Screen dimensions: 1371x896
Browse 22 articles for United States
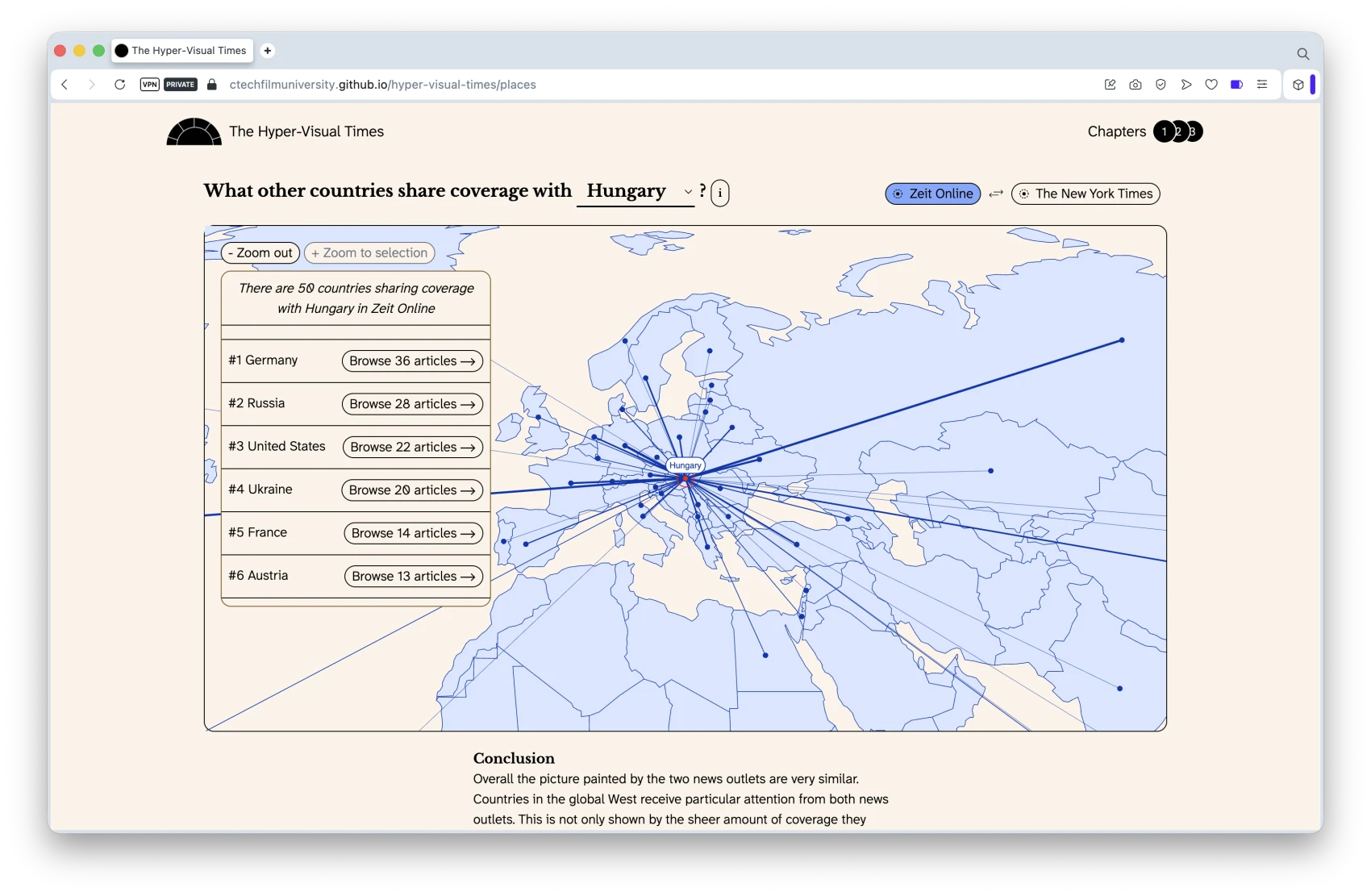413,448
